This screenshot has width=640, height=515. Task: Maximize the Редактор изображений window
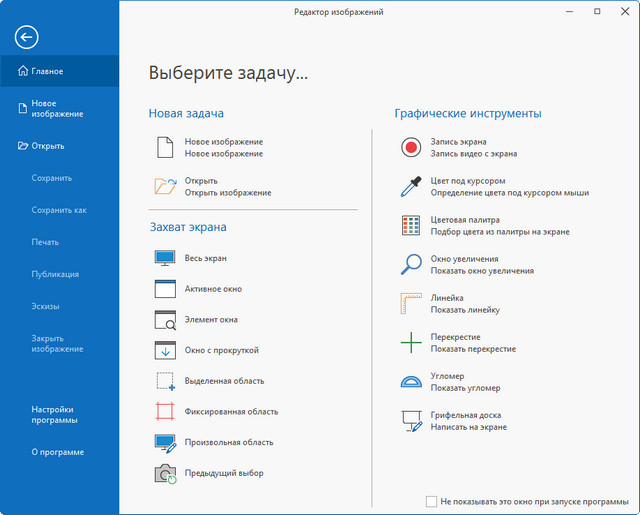pos(597,11)
